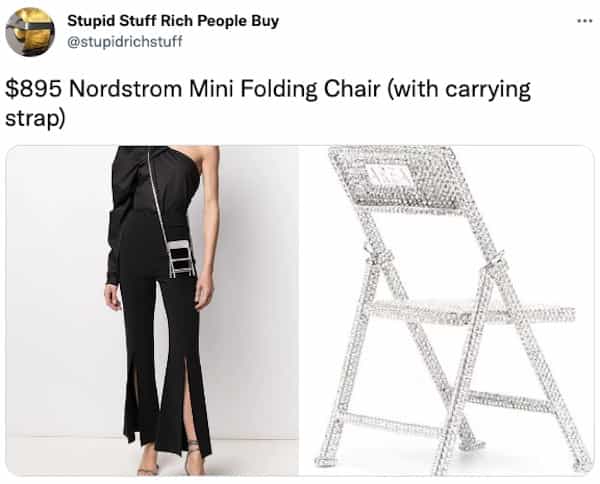This screenshot has height=484, width=600.
Task: Click the crystal carrying strap across the model's chest
Action: click(x=158, y=199)
